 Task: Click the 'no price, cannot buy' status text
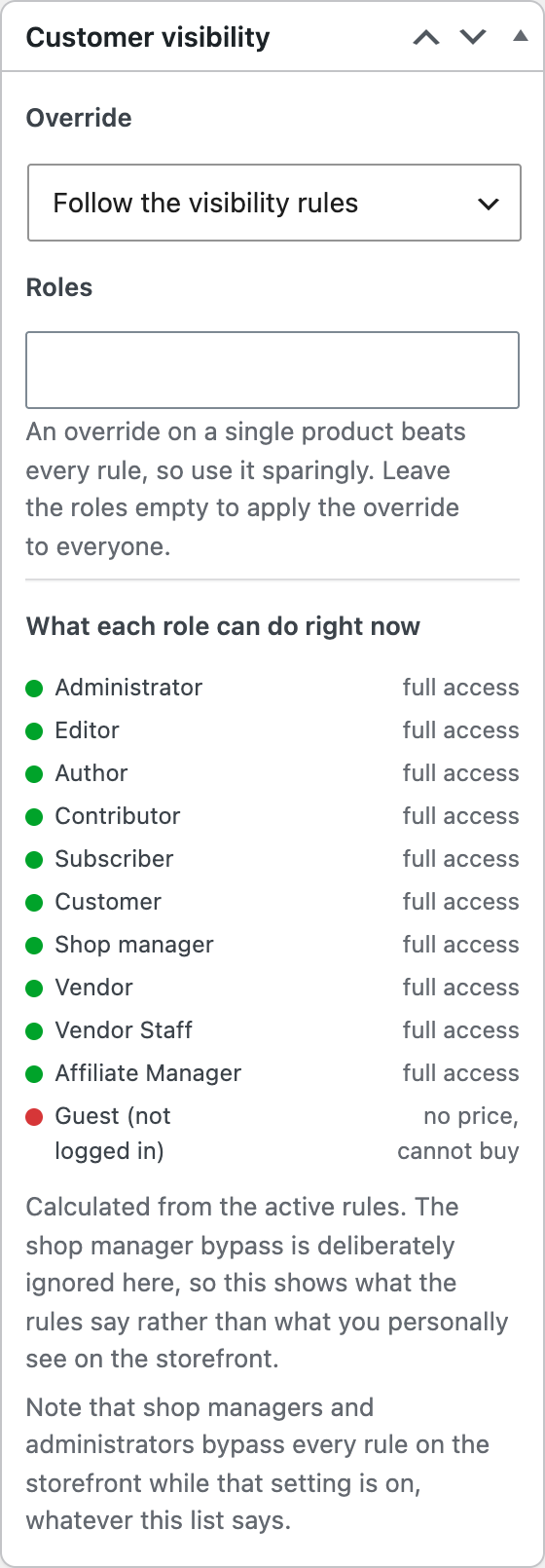click(458, 1134)
